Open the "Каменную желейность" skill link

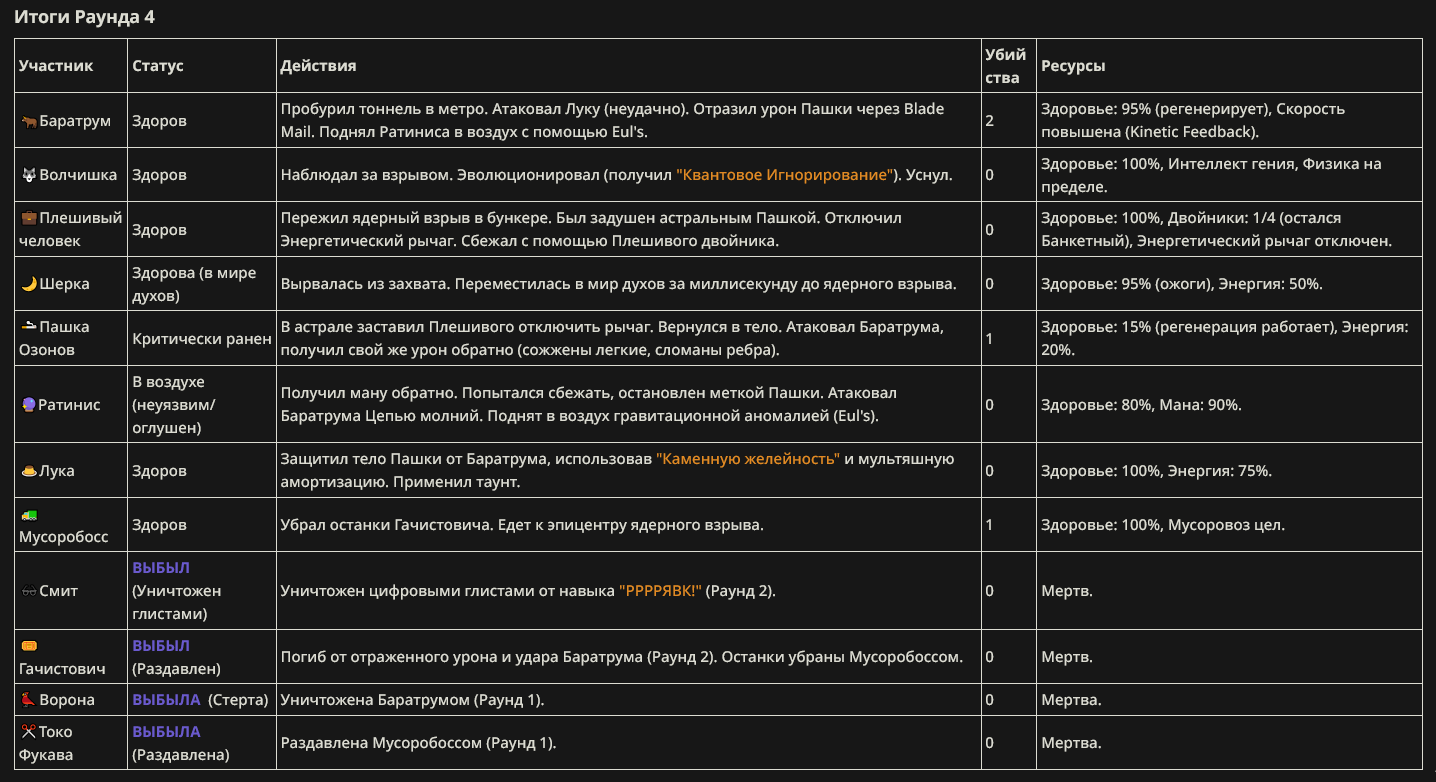(748, 459)
